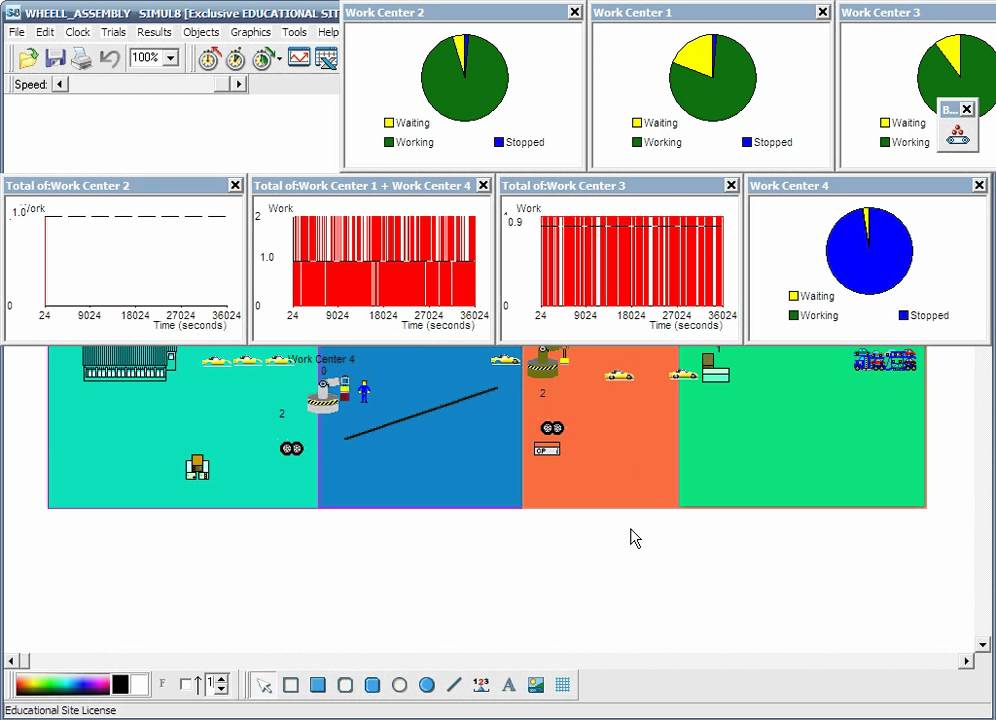The image size is (996, 720).
Task: Select the blue worker figure on the simulation
Action: (x=364, y=391)
